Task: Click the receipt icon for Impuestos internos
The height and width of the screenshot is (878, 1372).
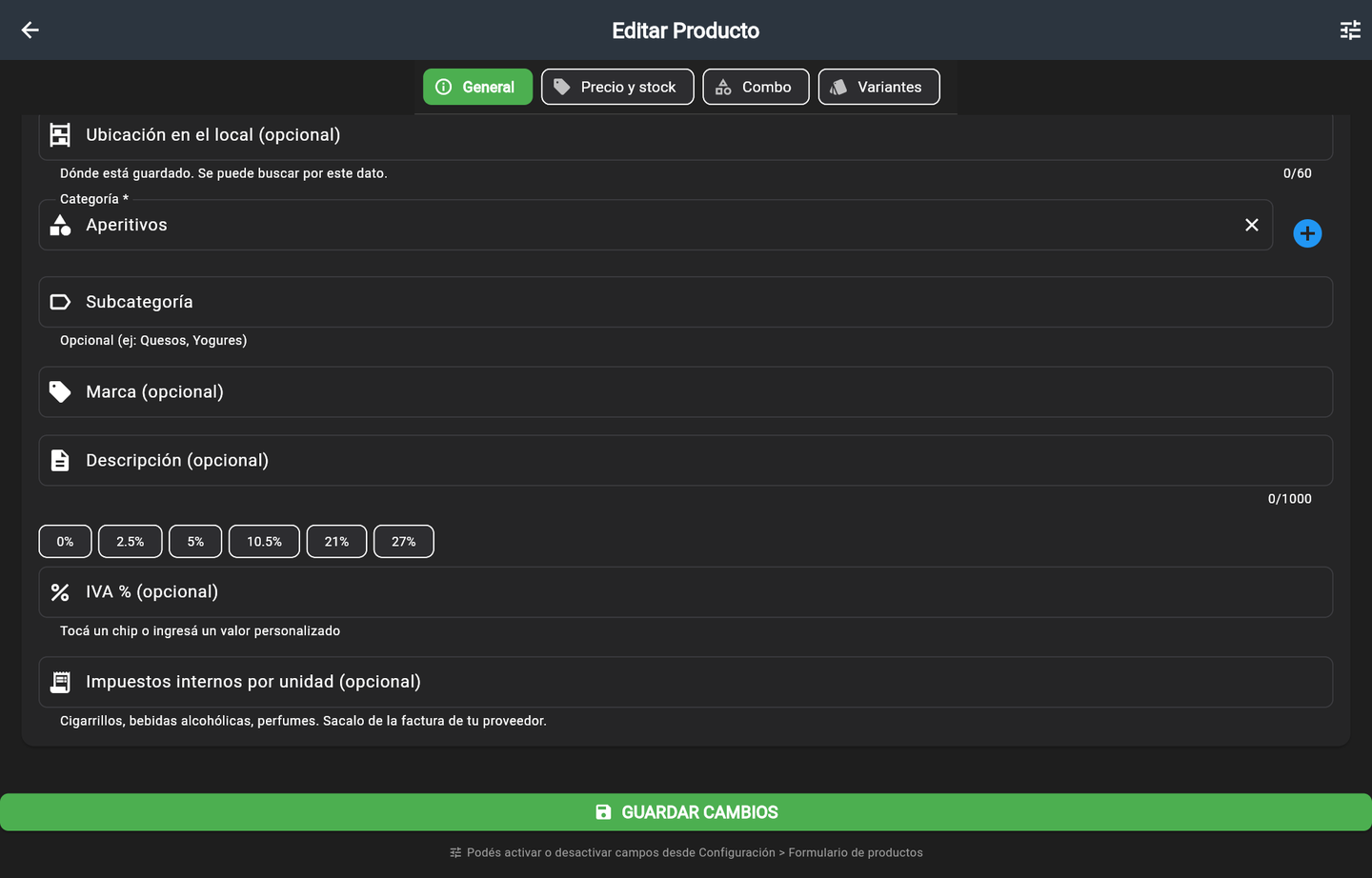Action: coord(60,682)
